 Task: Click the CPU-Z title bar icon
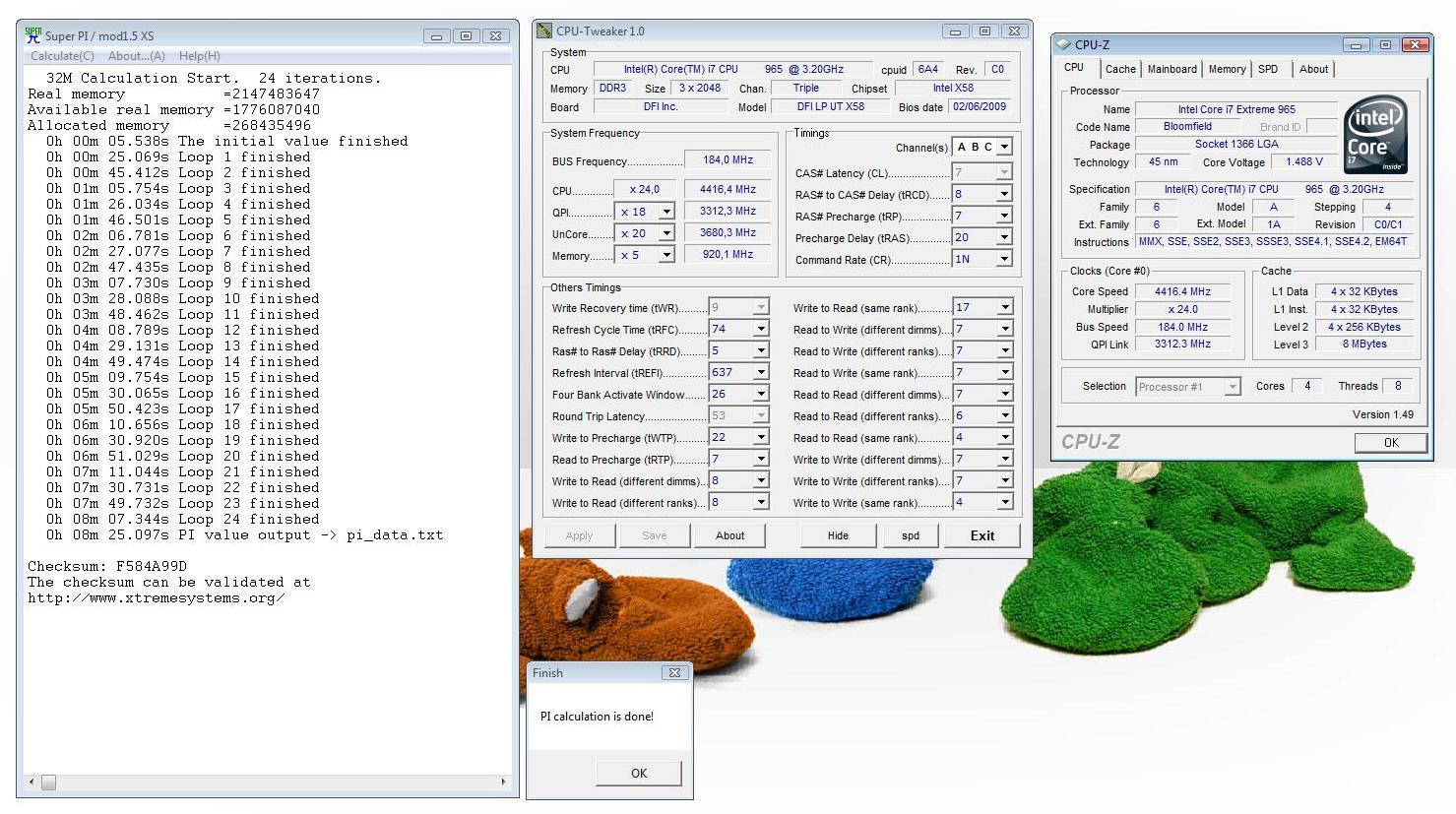tap(1063, 44)
